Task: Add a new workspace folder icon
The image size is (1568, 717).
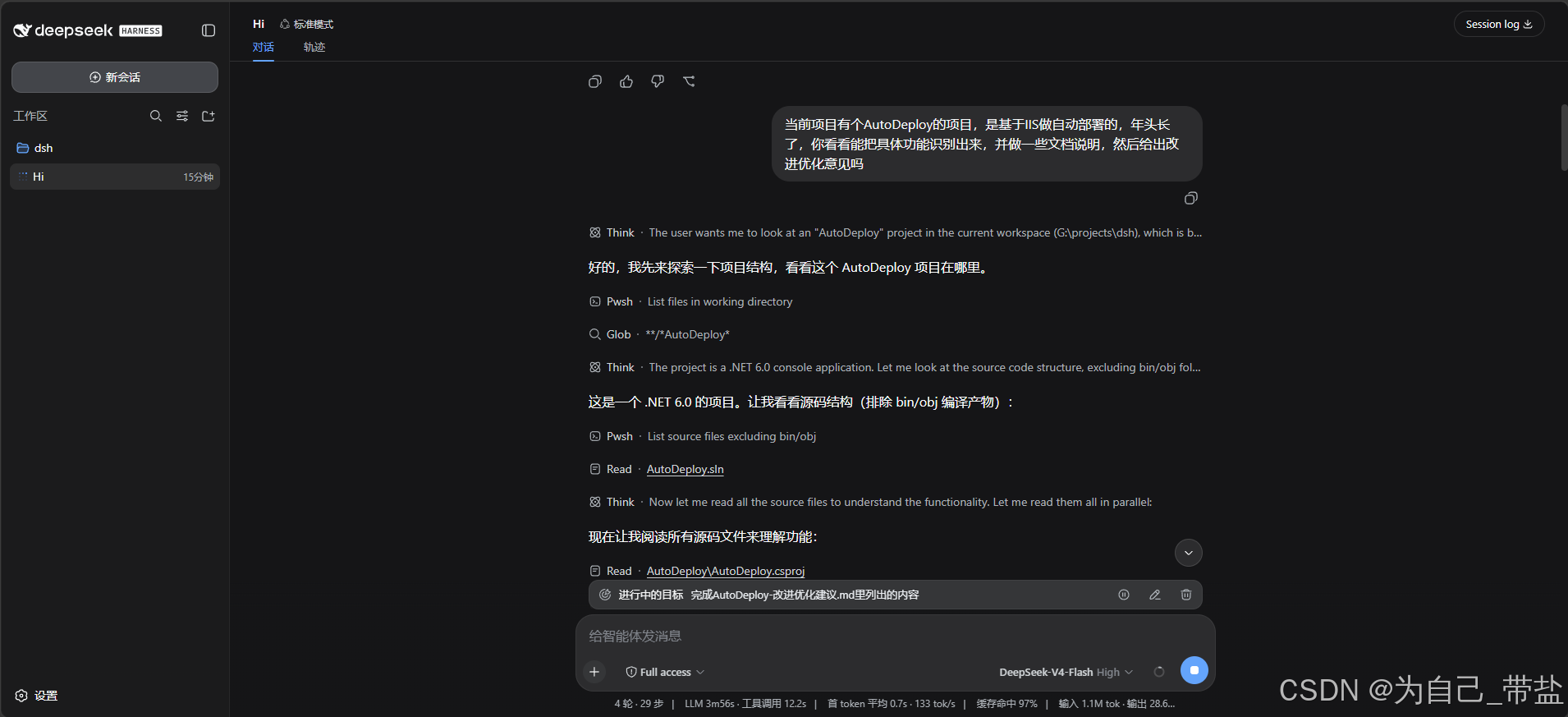Action: pyautogui.click(x=209, y=116)
